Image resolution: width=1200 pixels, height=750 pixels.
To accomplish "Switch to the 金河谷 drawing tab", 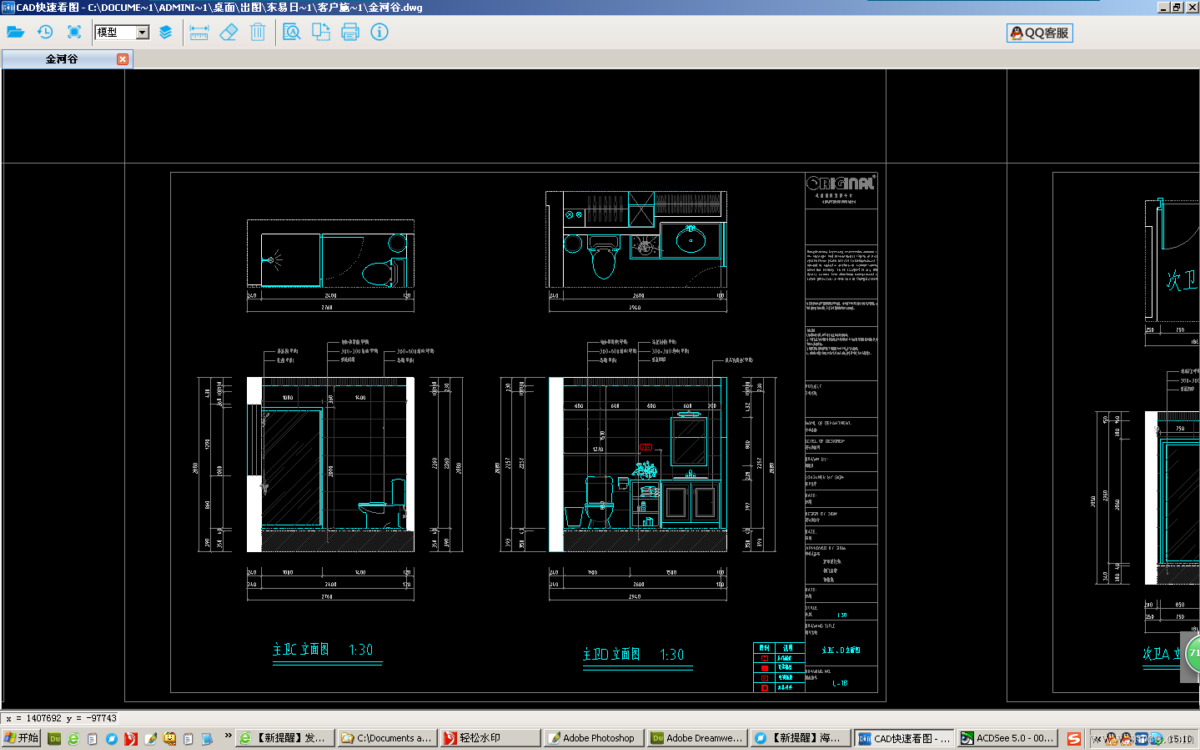I will [61, 59].
